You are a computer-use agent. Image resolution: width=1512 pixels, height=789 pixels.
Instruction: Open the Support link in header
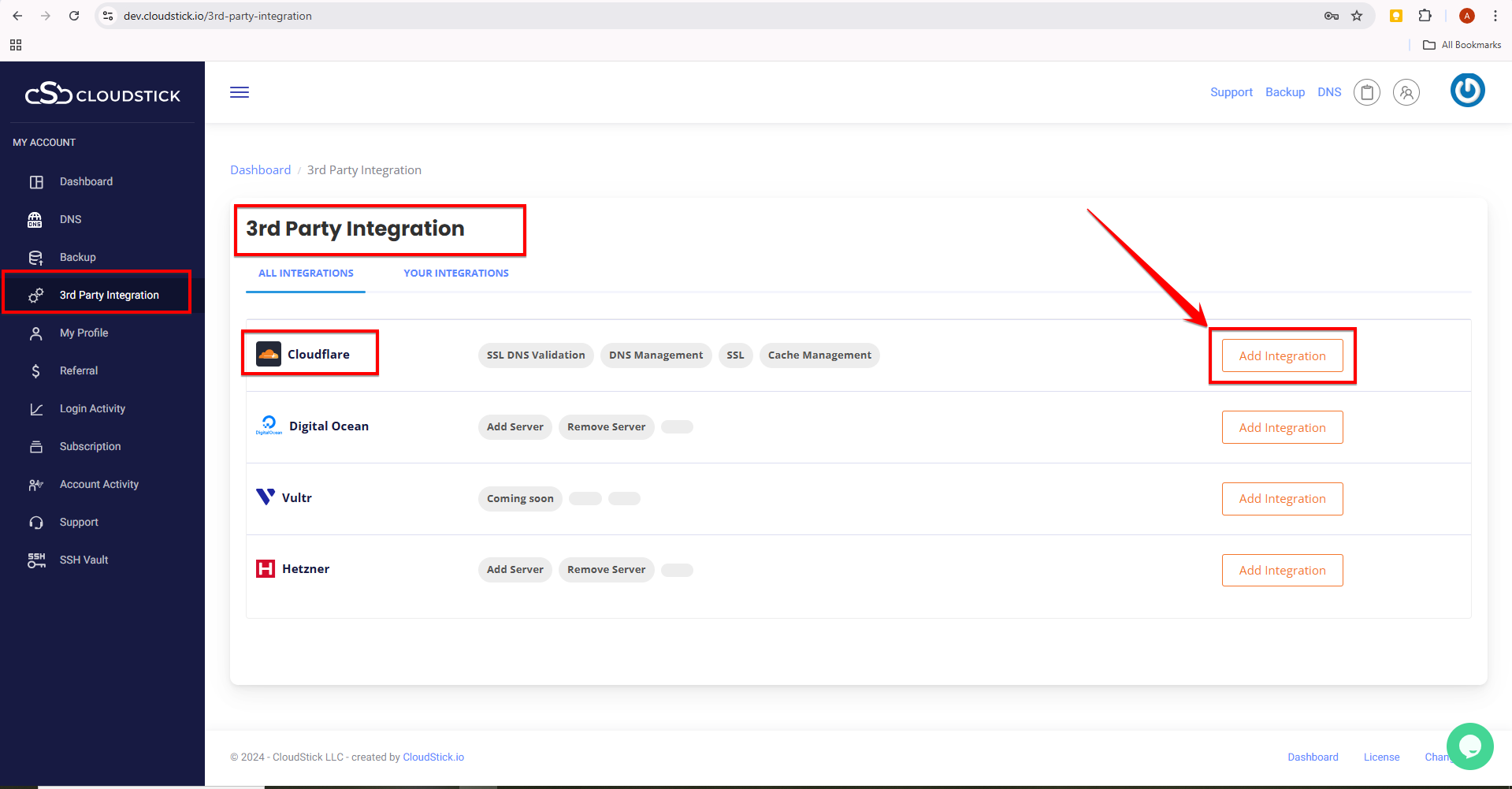tap(1231, 92)
